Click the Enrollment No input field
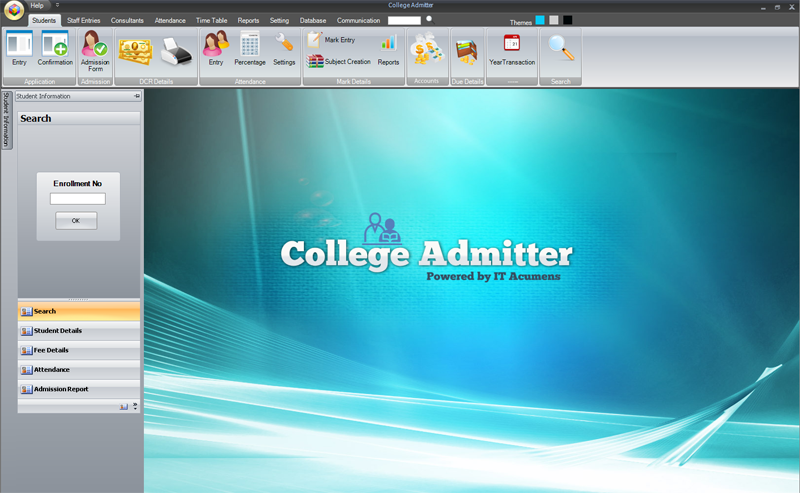The image size is (800, 493). click(x=78, y=199)
